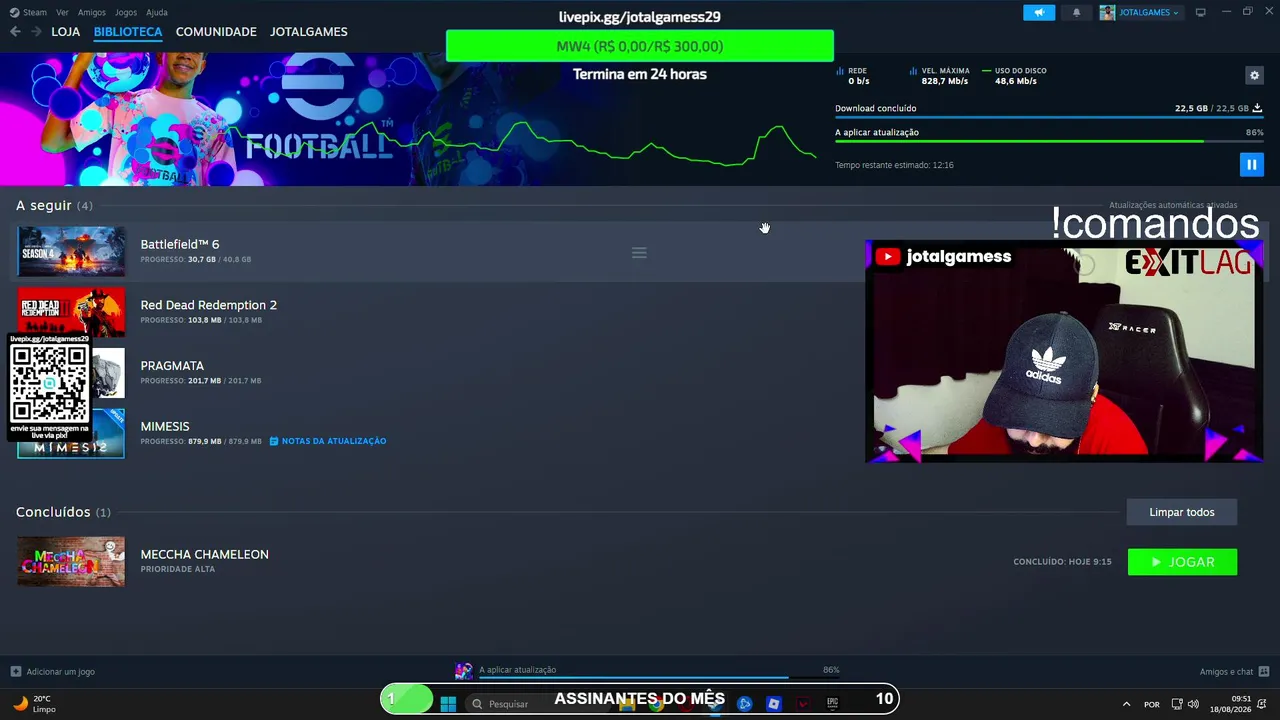Screen dimensions: 1280x720
Task: Click 'Atualizações automáticas ativadas' text
Action: (1173, 205)
